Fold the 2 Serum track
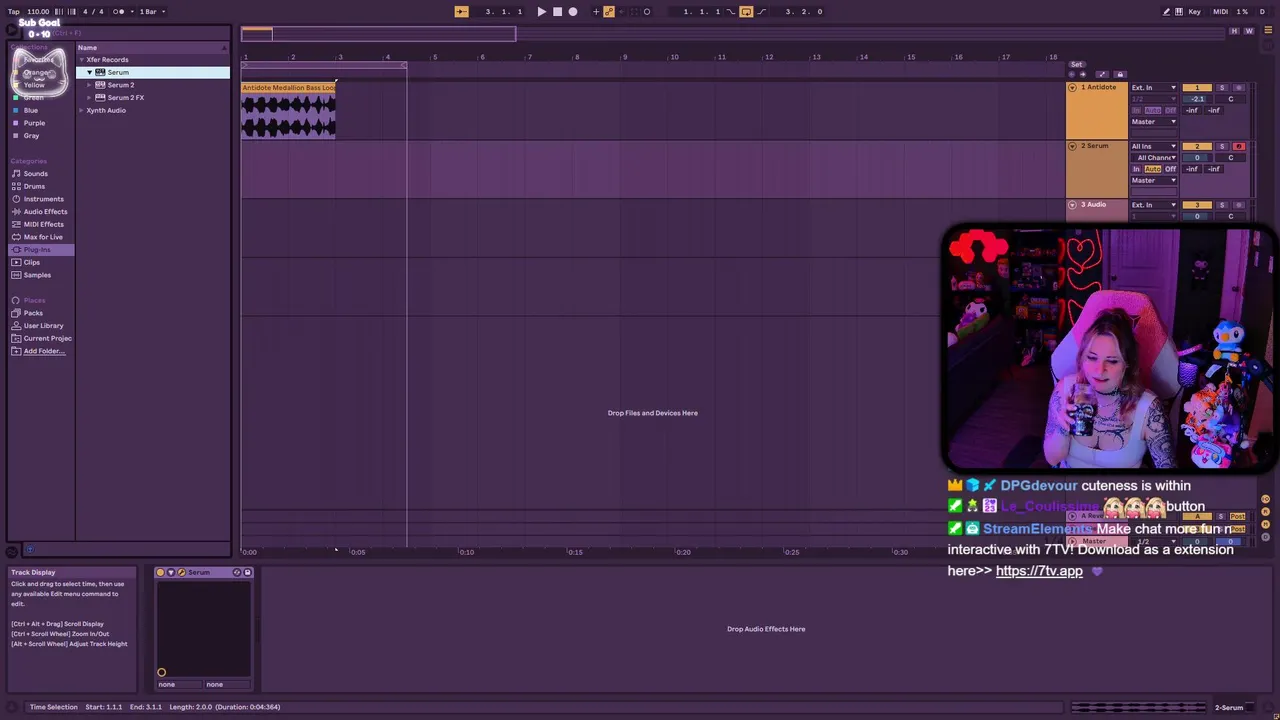This screenshot has height=720, width=1280. [x=1073, y=146]
